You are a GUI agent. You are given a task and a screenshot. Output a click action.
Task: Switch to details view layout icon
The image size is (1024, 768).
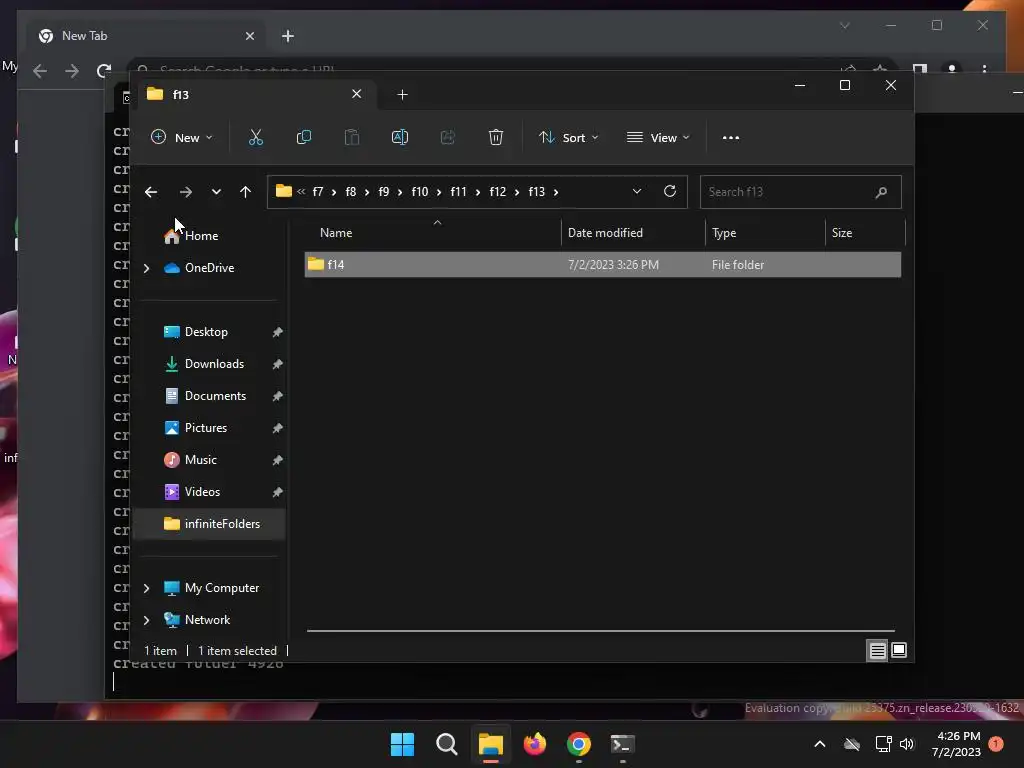coord(877,650)
